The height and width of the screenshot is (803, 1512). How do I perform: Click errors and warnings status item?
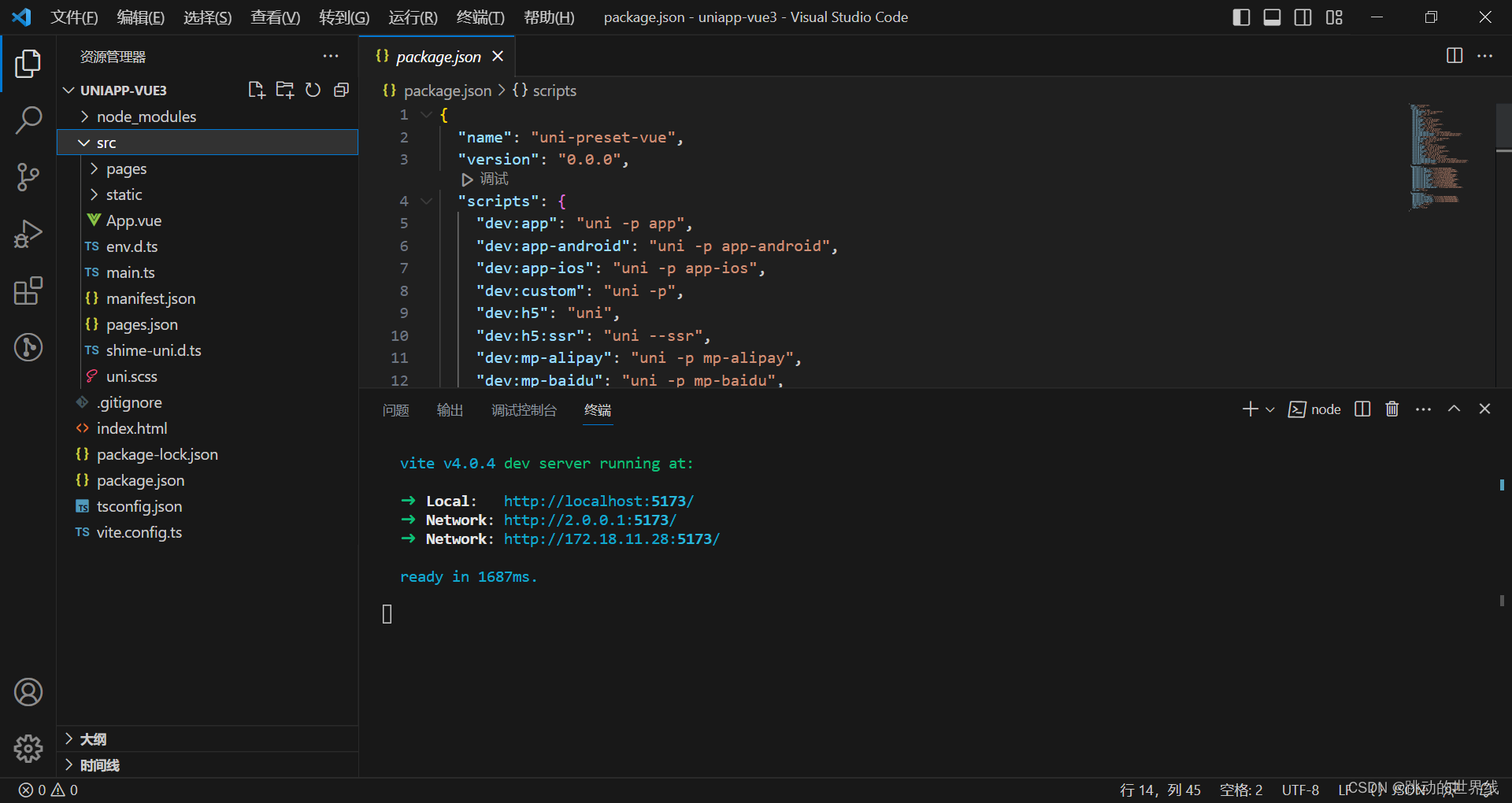pyautogui.click(x=48, y=790)
